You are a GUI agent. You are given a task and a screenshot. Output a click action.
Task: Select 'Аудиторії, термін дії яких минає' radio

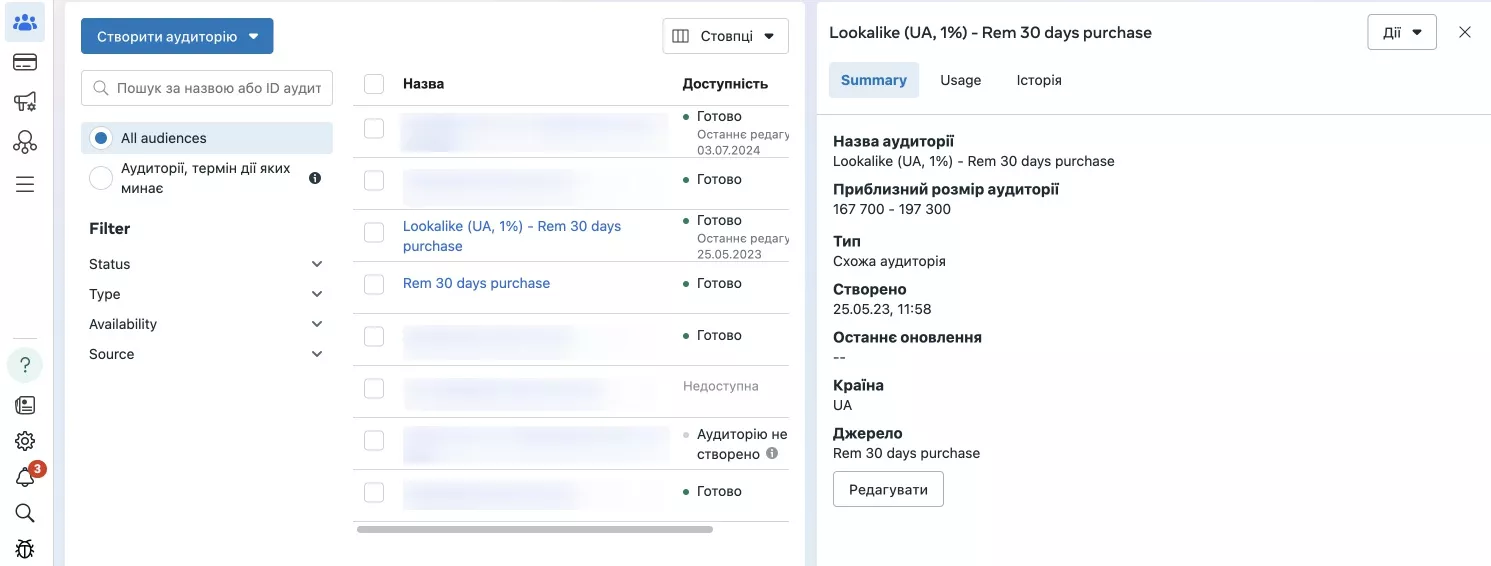coord(101,178)
